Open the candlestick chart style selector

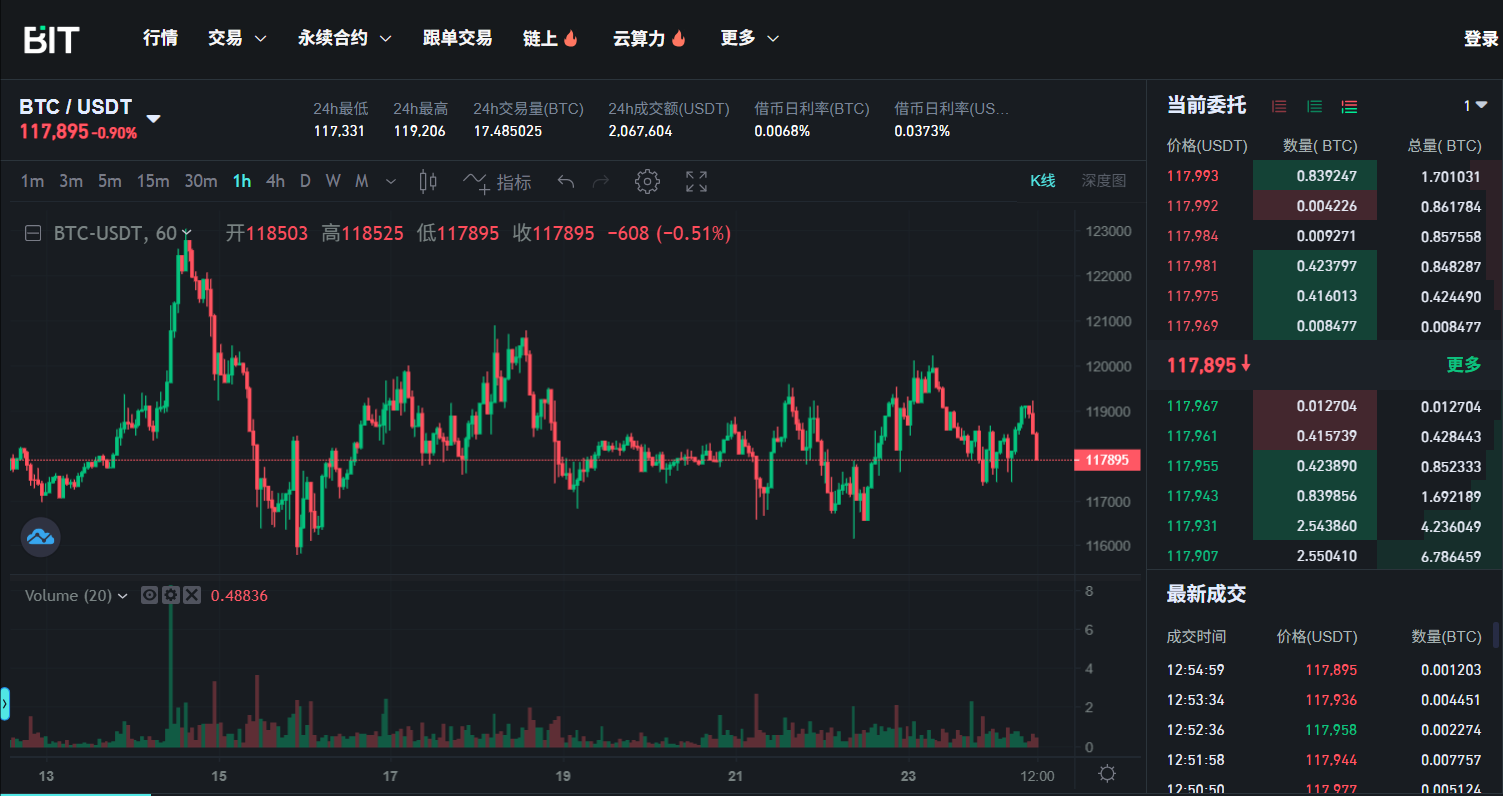[428, 182]
